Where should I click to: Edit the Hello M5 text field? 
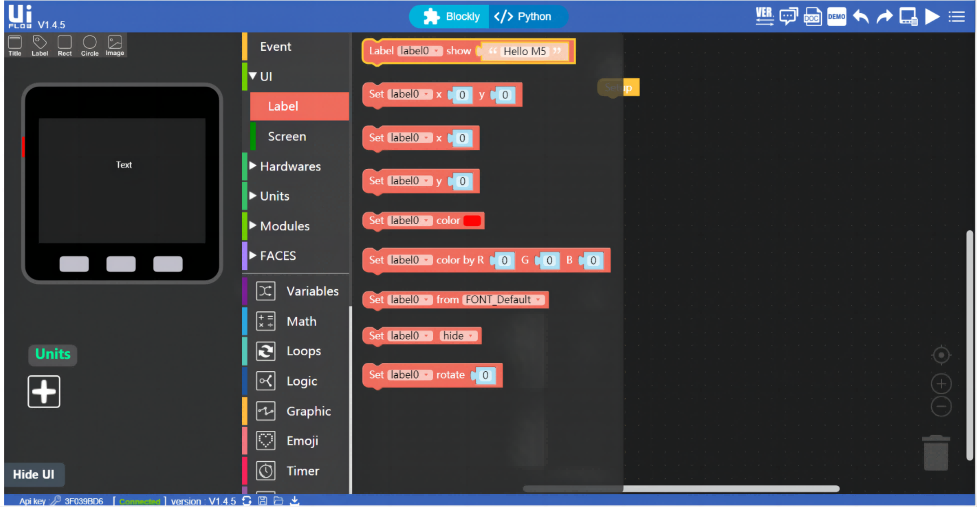coord(525,51)
